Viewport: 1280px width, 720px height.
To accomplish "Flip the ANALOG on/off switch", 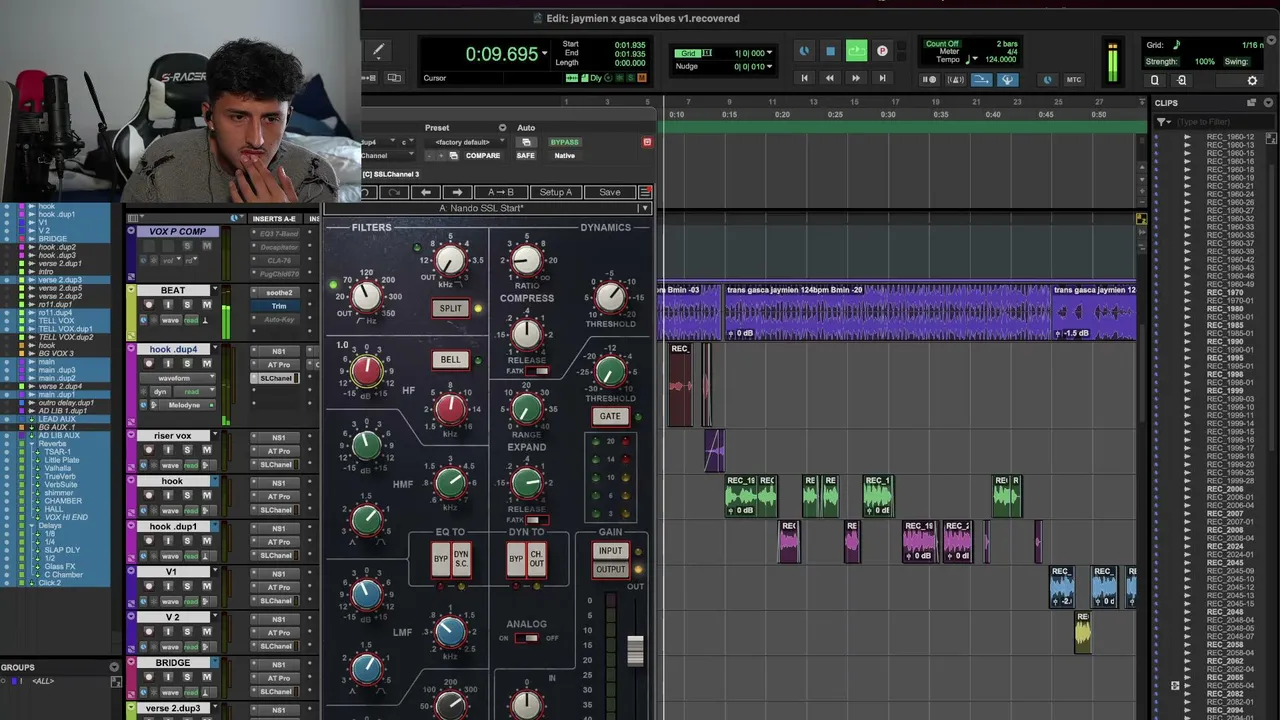I will 526,638.
